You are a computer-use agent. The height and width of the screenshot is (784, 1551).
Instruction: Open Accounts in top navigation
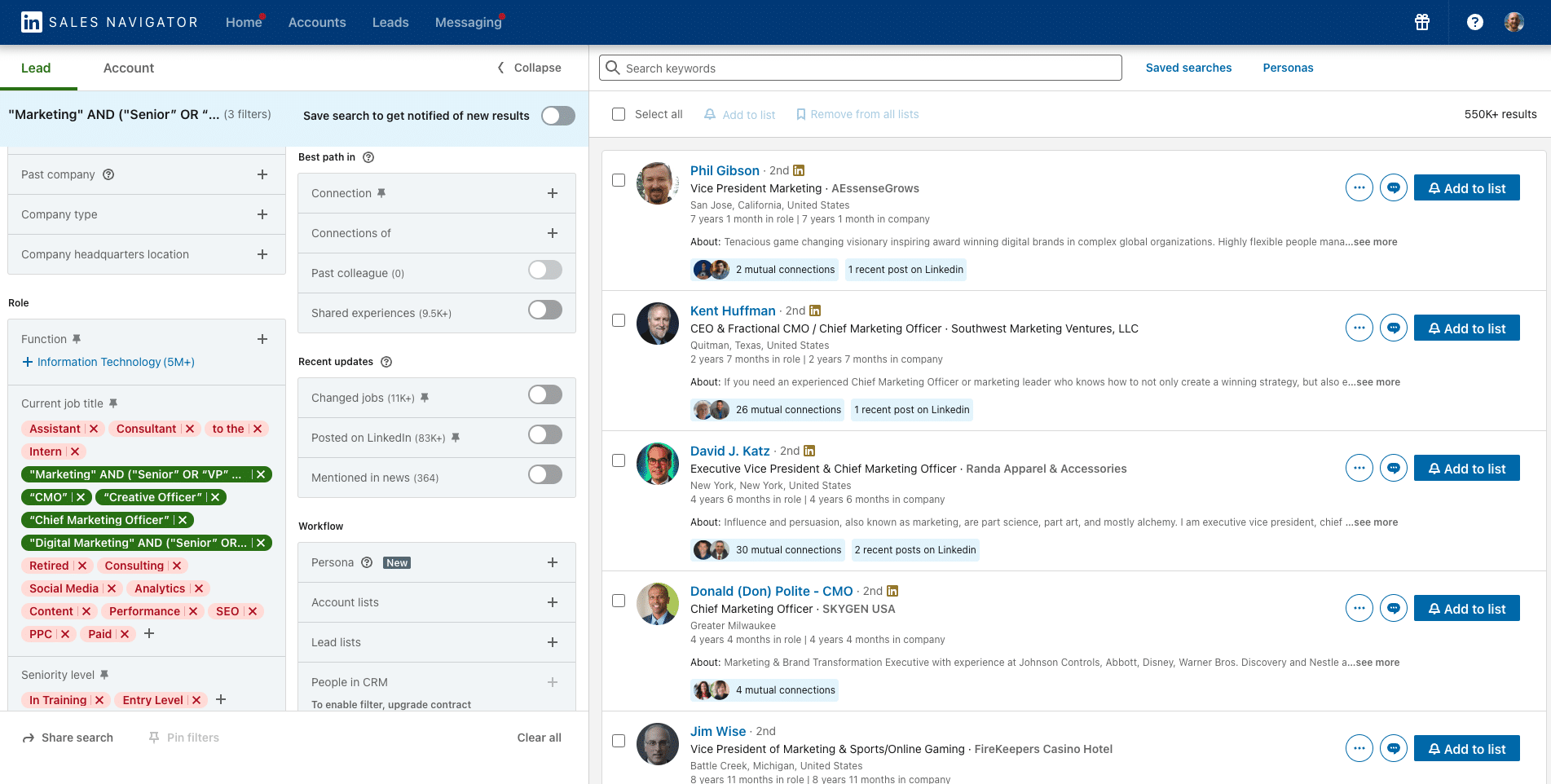[317, 22]
